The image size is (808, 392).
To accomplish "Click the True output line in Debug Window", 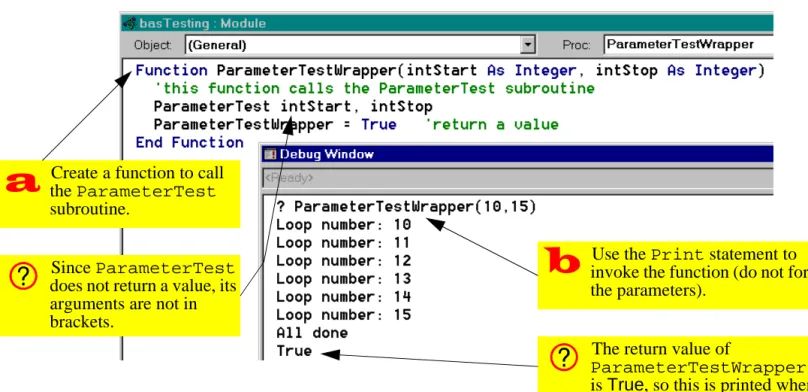I will point(294,351).
